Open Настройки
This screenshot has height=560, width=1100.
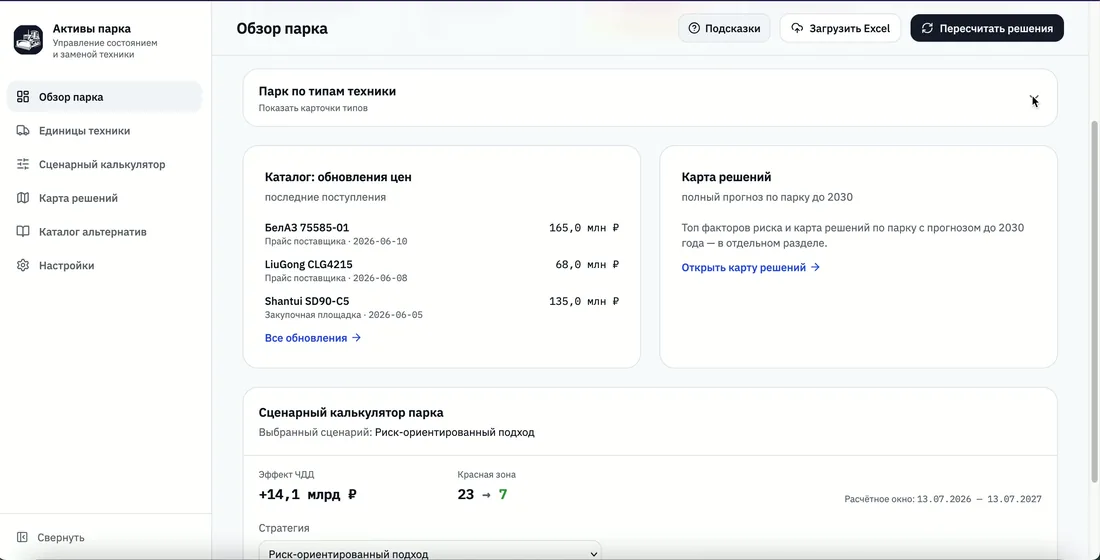[x=105, y=265]
